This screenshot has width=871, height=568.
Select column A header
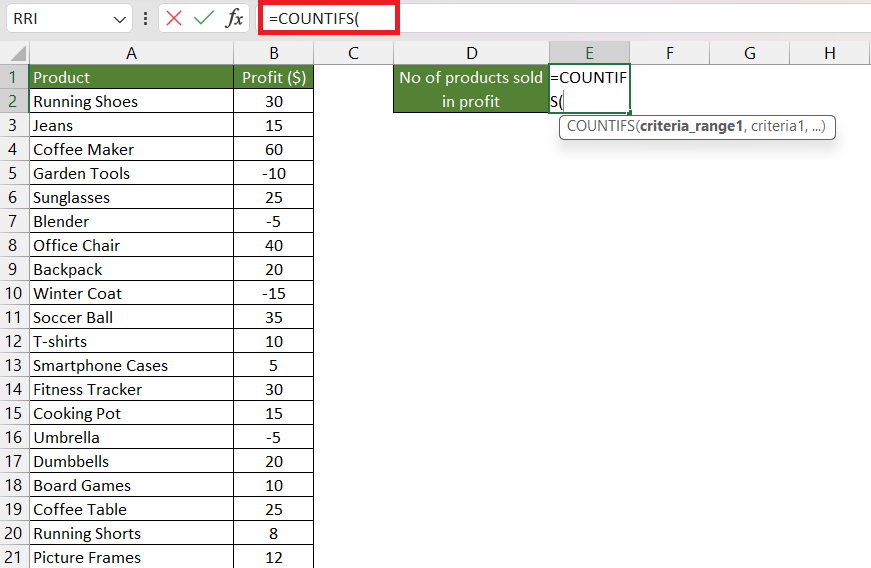click(x=131, y=53)
